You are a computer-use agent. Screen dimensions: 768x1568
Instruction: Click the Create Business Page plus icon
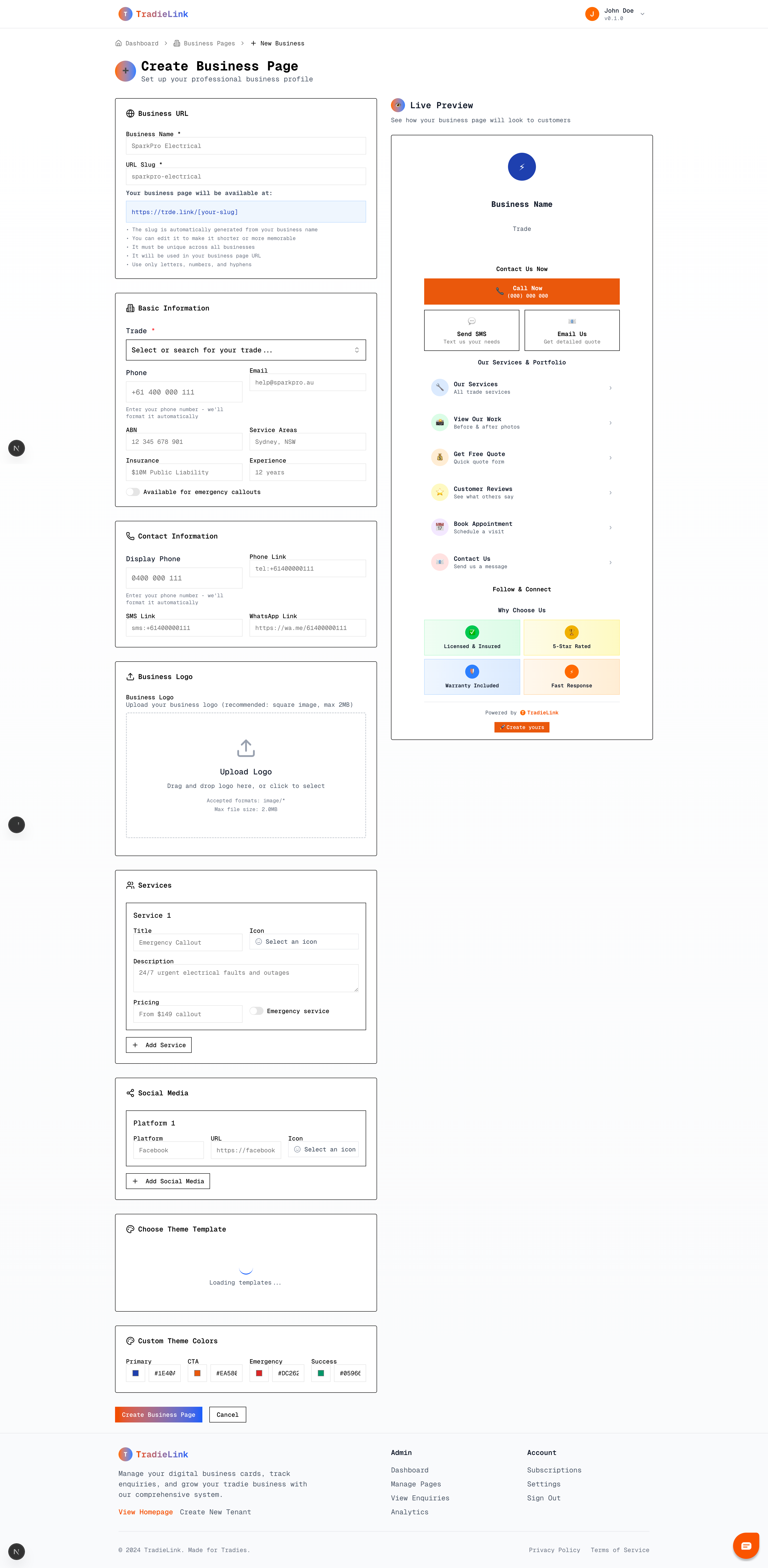pos(126,71)
